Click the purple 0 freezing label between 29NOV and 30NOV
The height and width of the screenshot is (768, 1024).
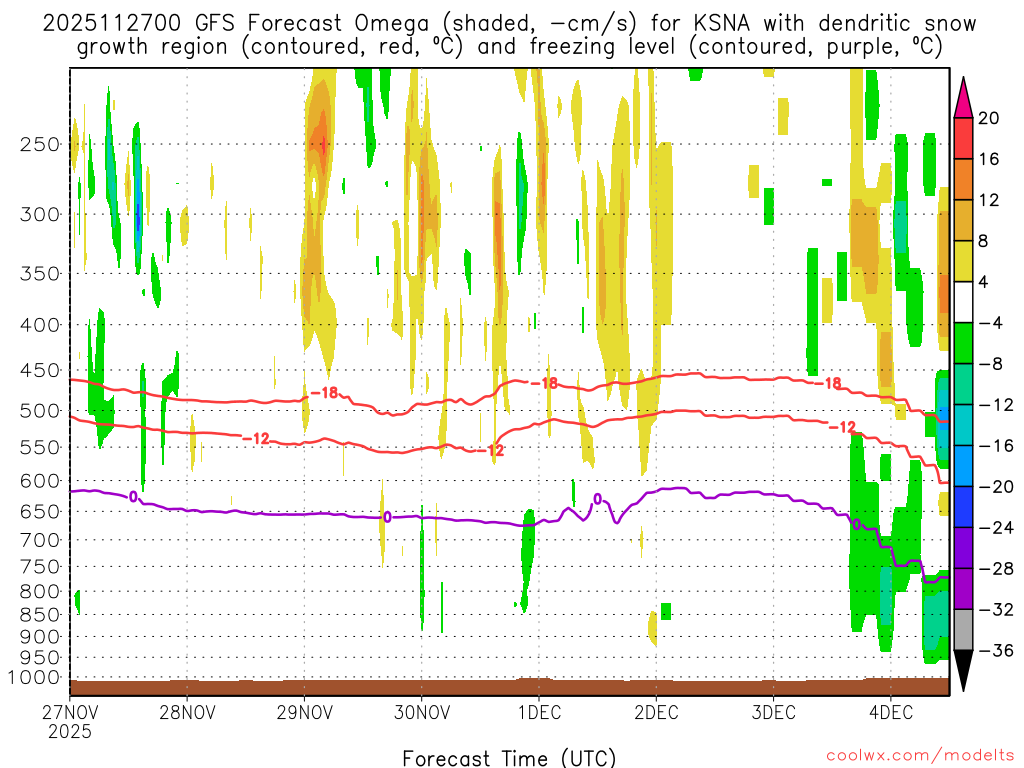point(387,517)
